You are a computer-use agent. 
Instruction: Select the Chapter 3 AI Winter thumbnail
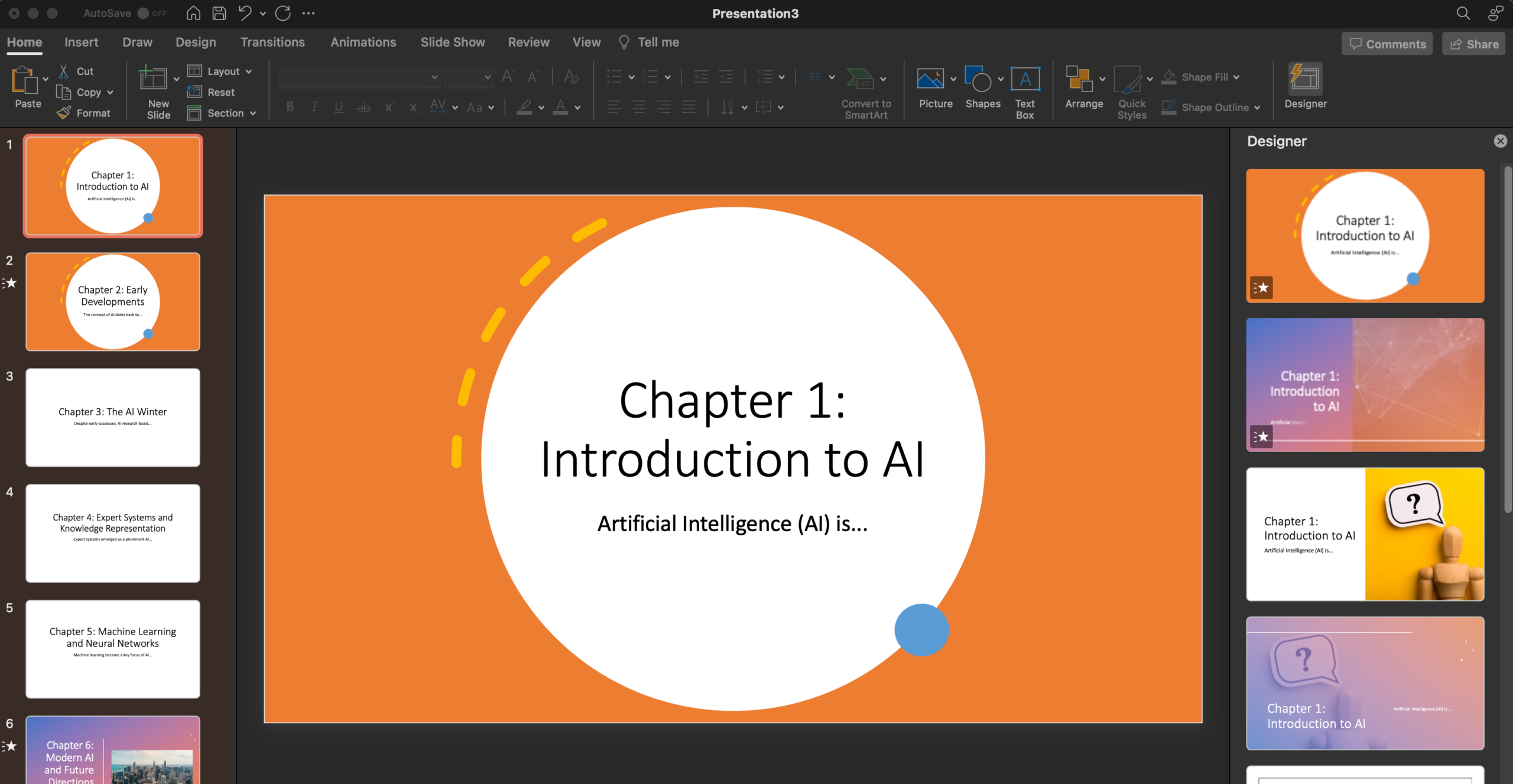(x=113, y=417)
